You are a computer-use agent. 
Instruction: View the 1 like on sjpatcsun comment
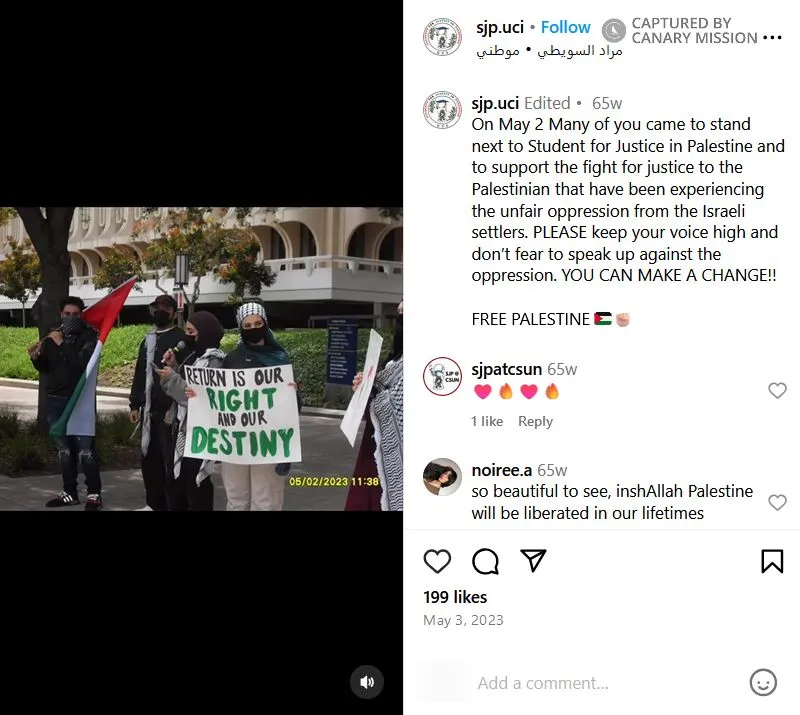click(487, 421)
